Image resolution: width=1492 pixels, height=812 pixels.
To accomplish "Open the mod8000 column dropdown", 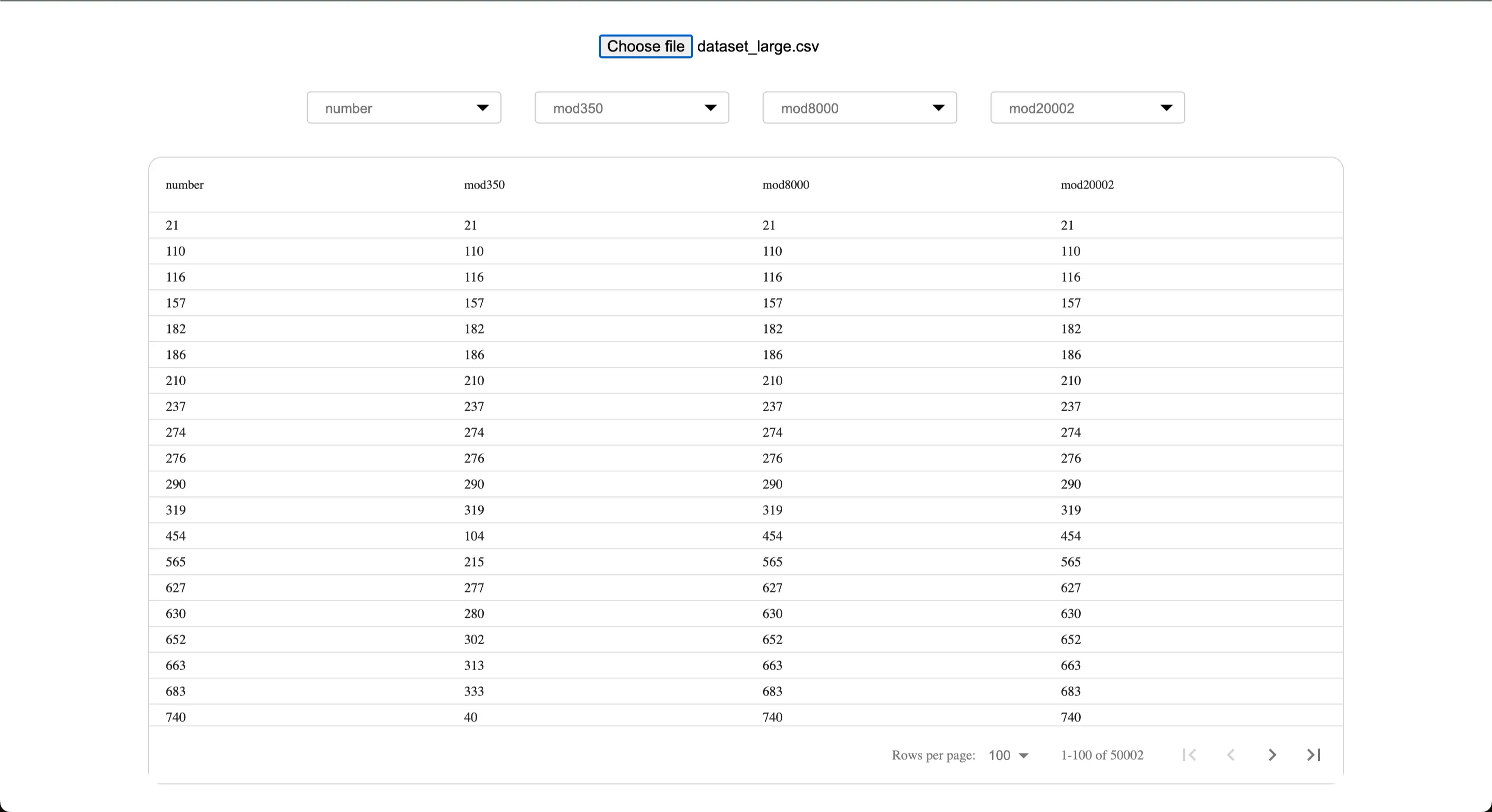I will click(x=859, y=108).
